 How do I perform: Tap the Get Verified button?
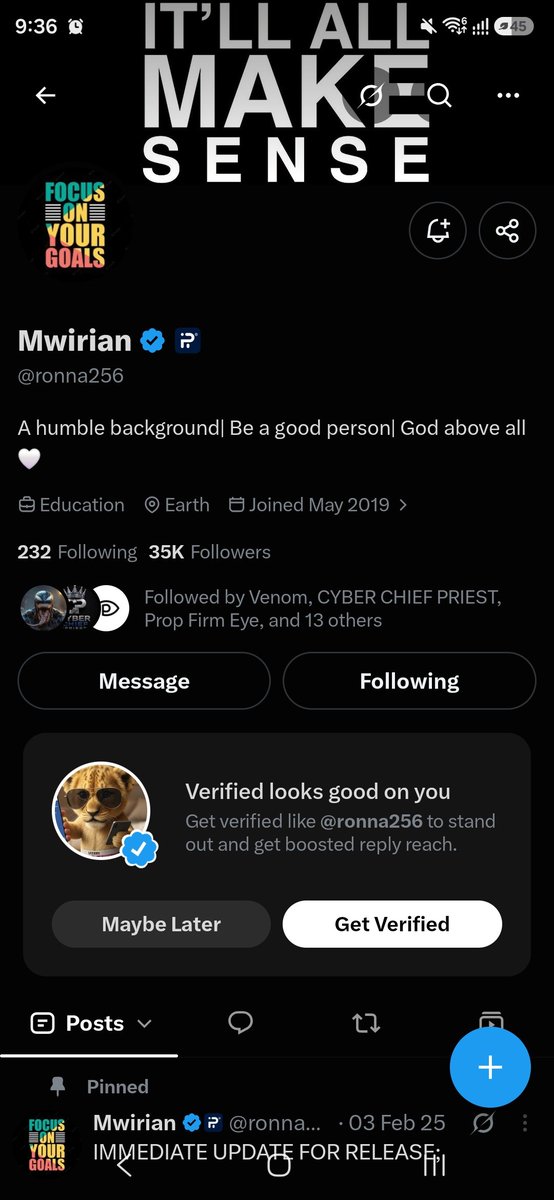tap(392, 924)
